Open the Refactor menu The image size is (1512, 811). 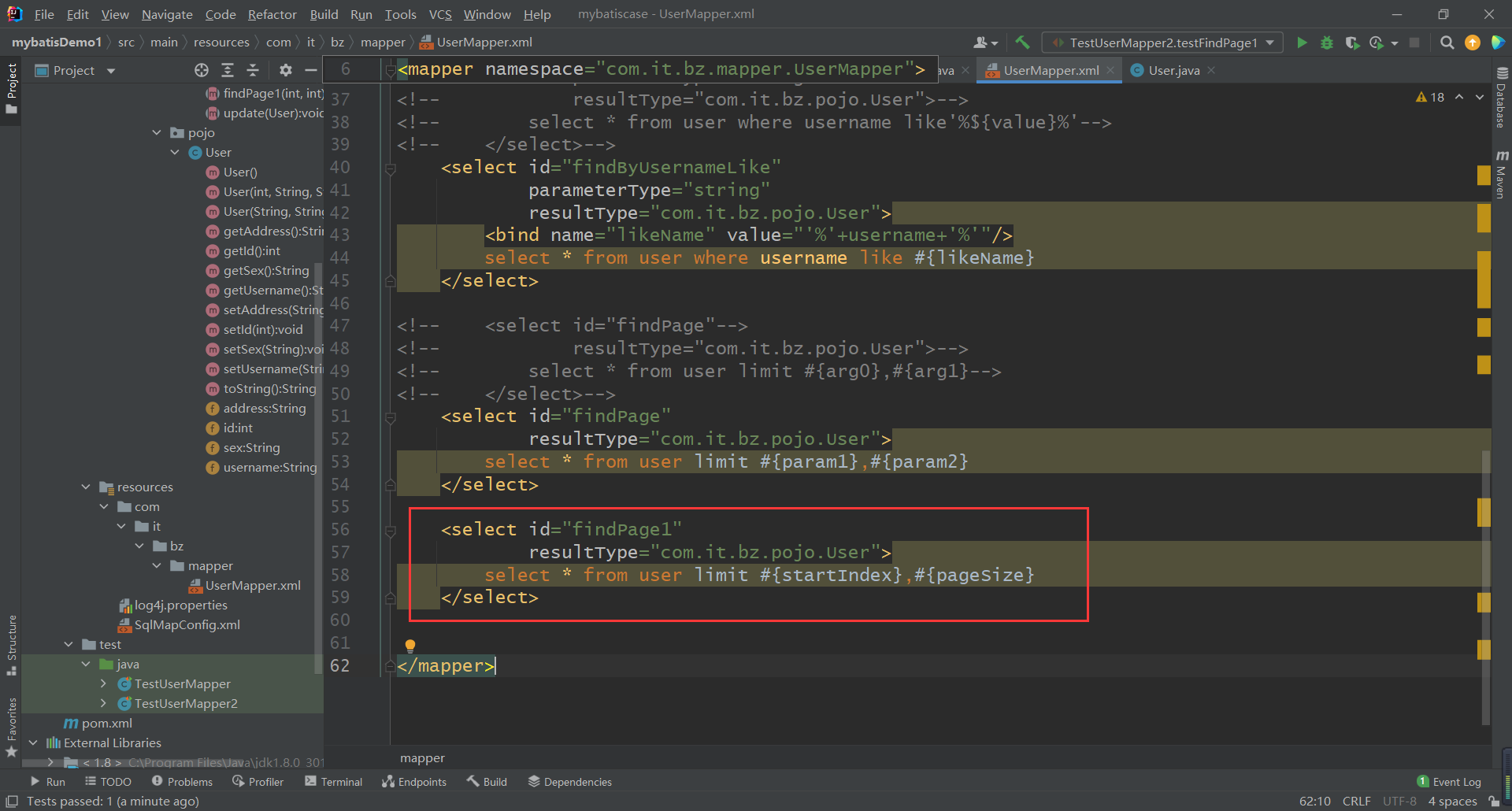(x=272, y=14)
